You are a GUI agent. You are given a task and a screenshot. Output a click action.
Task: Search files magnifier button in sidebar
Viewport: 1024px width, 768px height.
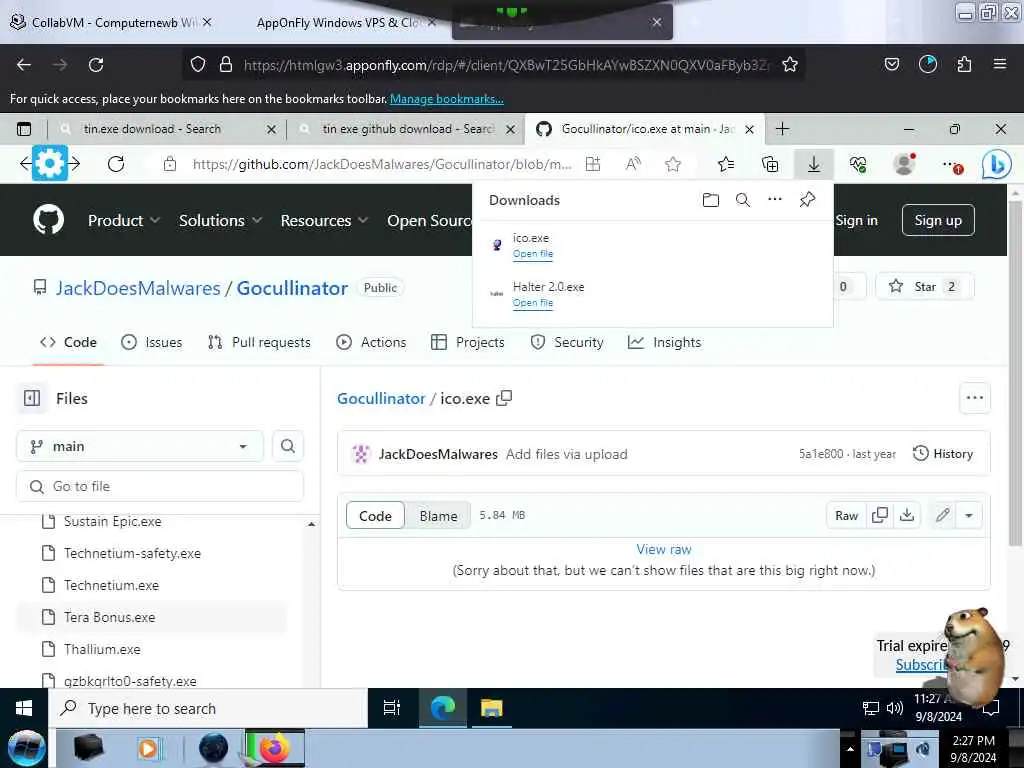click(x=287, y=446)
